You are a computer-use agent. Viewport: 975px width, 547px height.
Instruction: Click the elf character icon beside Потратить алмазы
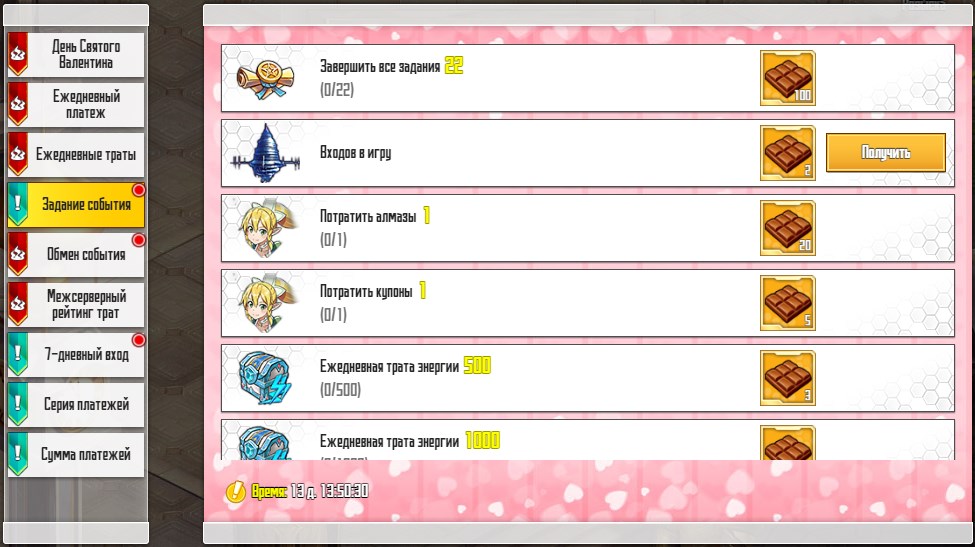266,228
